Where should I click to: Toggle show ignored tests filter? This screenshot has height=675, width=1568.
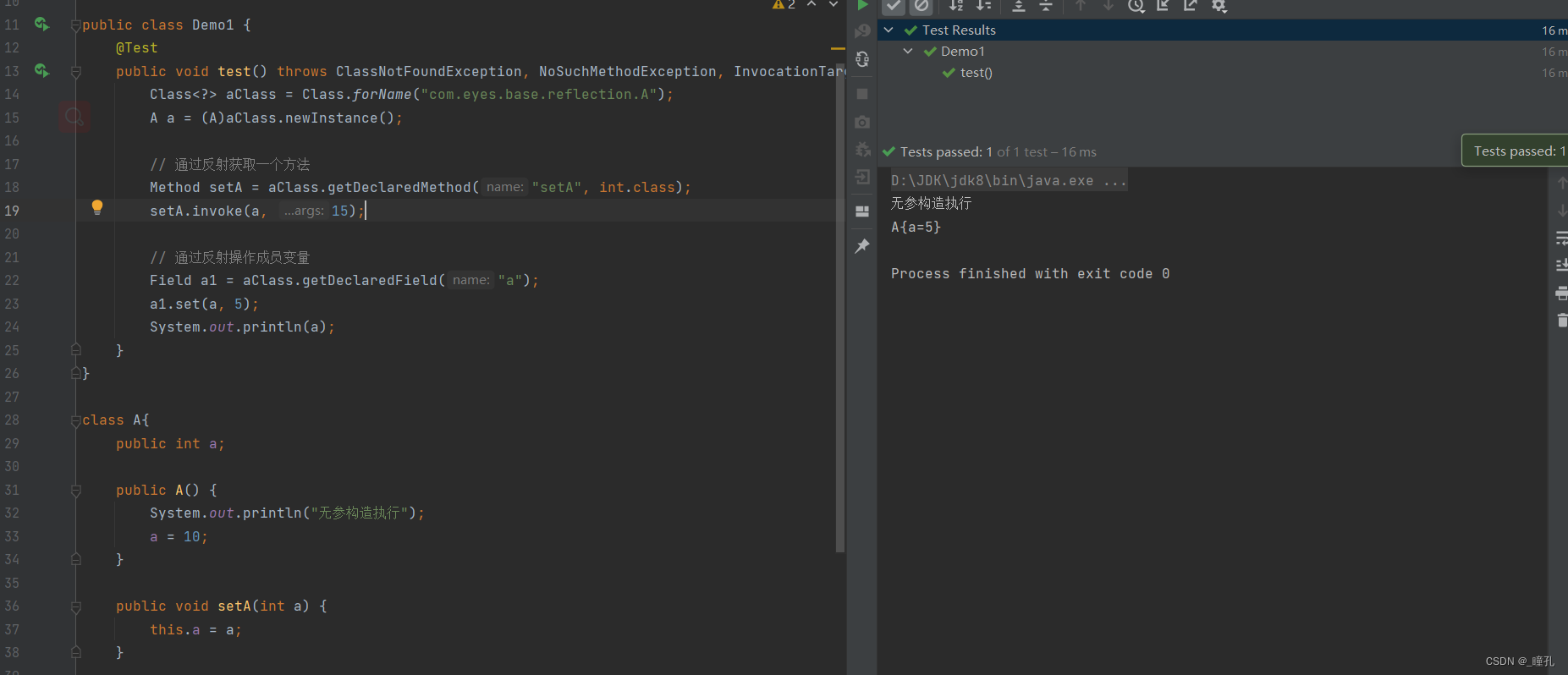coord(922,6)
